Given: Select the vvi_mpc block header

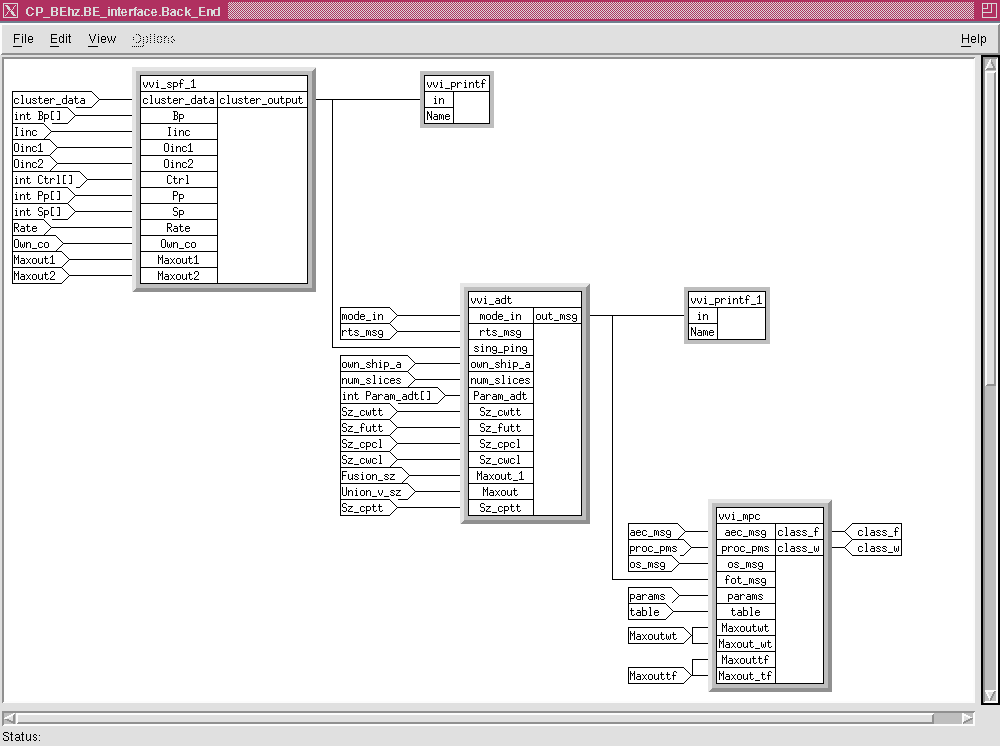Looking at the screenshot, I should [x=769, y=516].
